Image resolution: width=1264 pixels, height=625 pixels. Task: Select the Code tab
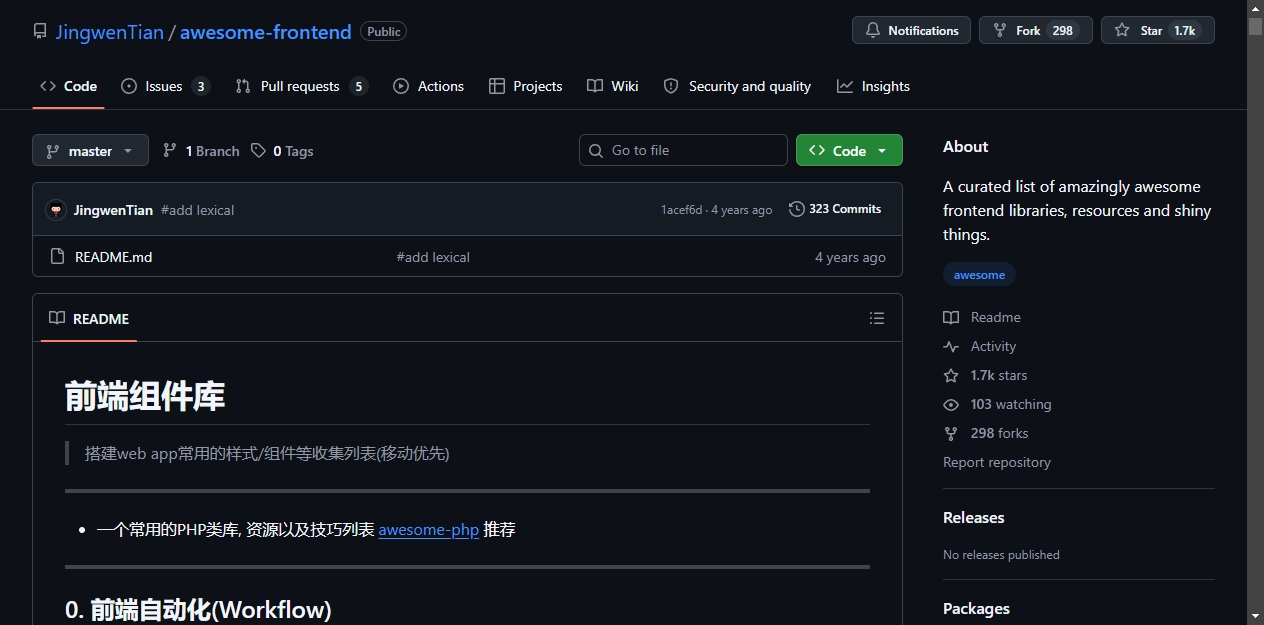click(x=68, y=86)
